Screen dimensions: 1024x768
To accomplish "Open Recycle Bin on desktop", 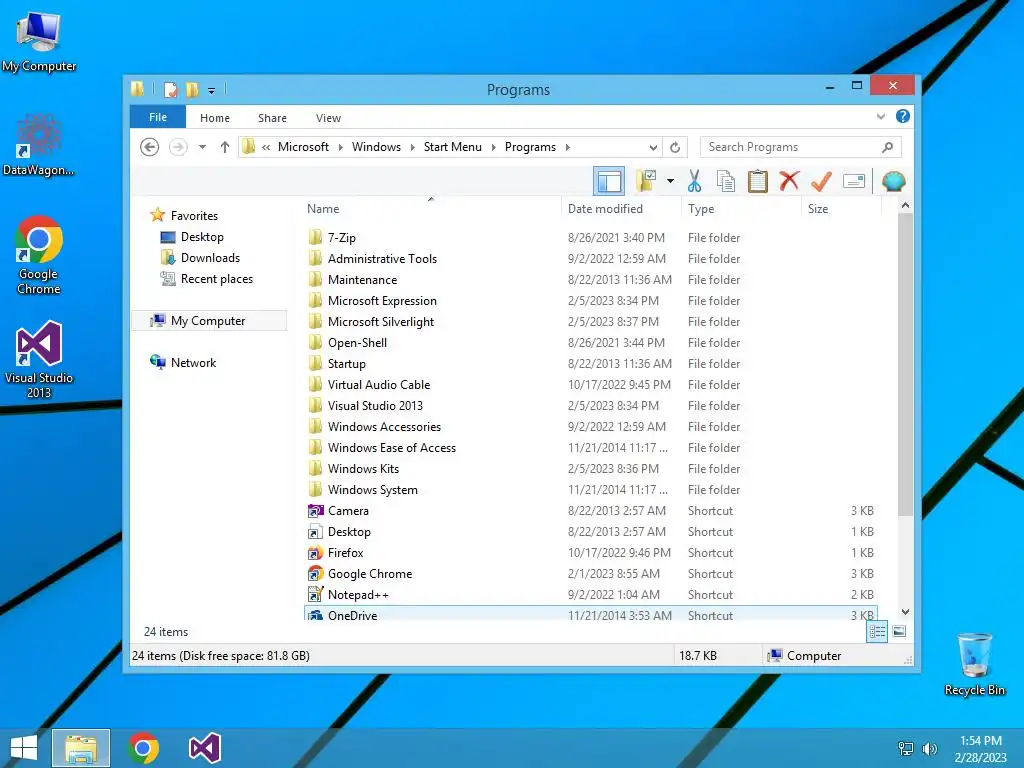I will 974,665.
